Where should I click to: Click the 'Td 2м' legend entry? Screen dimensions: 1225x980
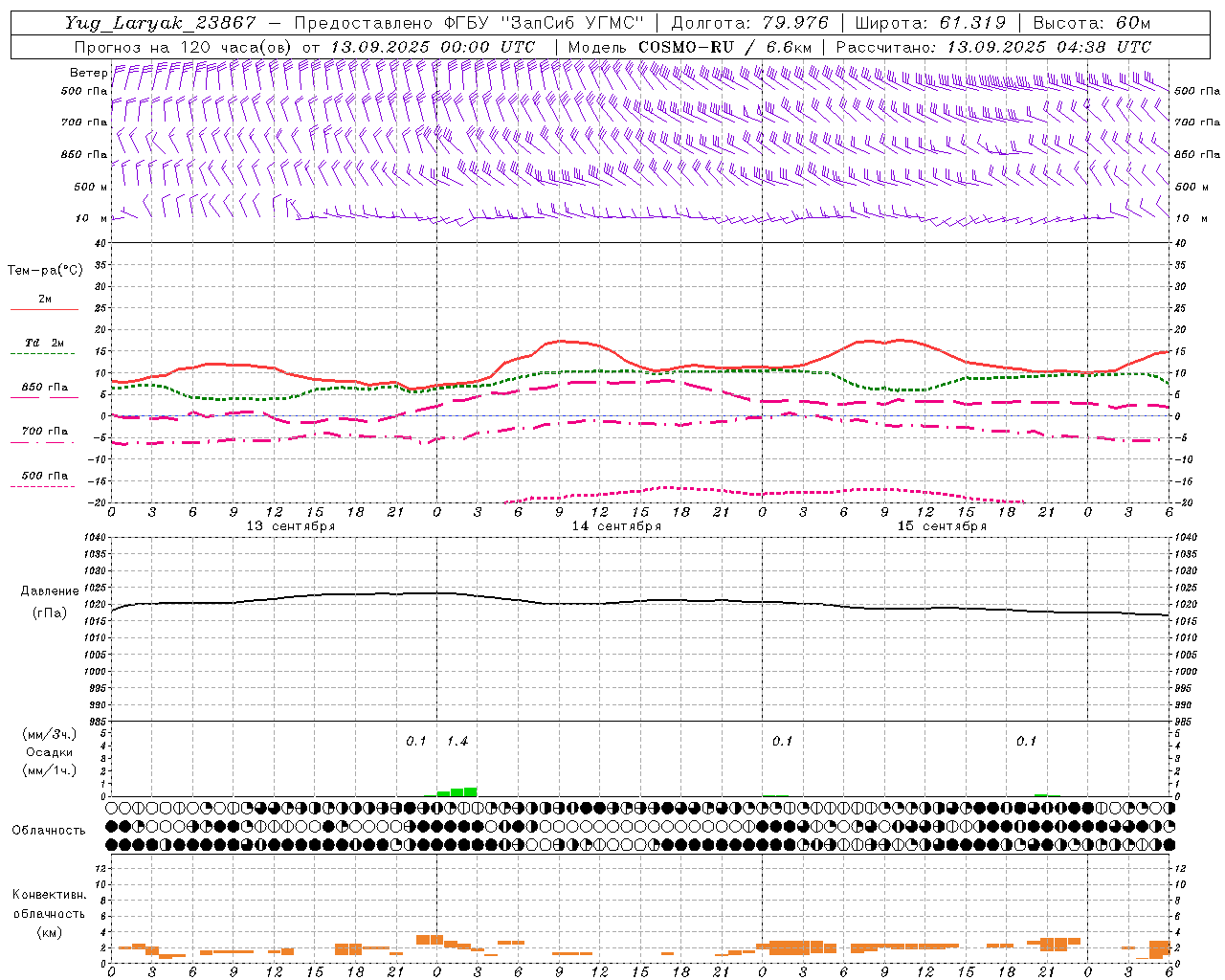[44, 343]
